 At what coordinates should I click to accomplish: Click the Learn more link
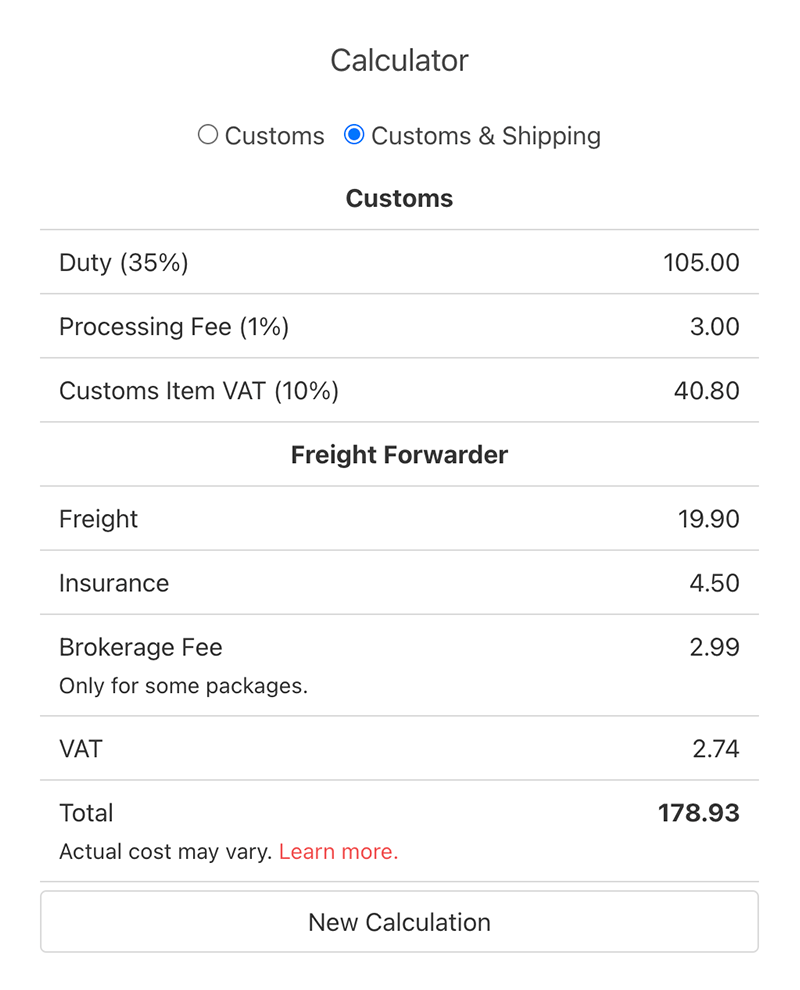(x=338, y=852)
